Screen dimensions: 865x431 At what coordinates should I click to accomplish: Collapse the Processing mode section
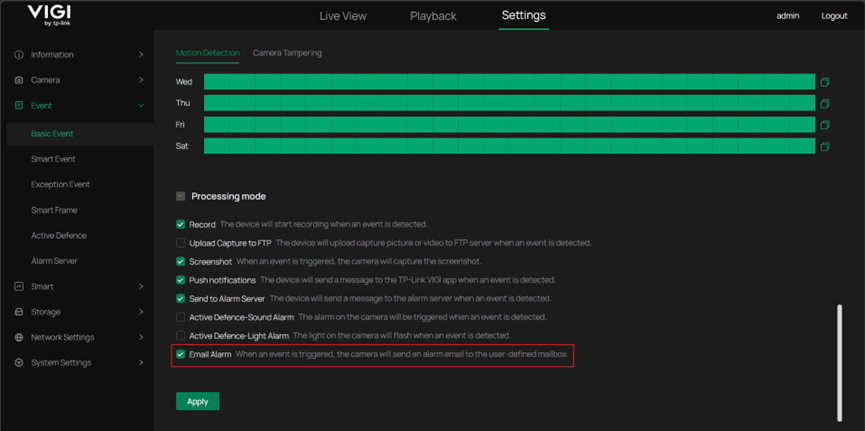pos(181,197)
